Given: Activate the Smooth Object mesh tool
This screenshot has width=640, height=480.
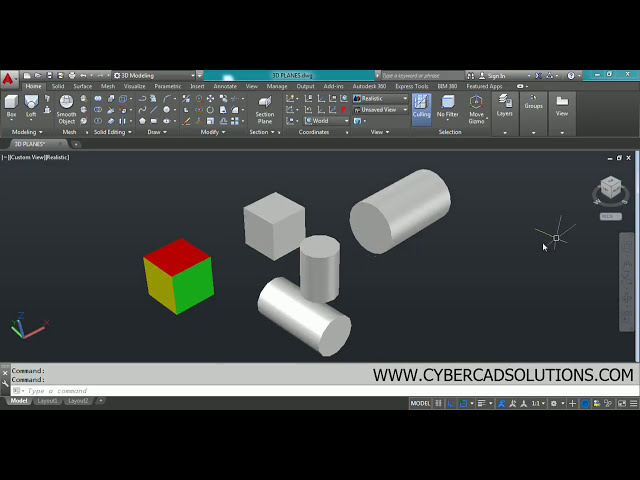Looking at the screenshot, I should [x=66, y=107].
